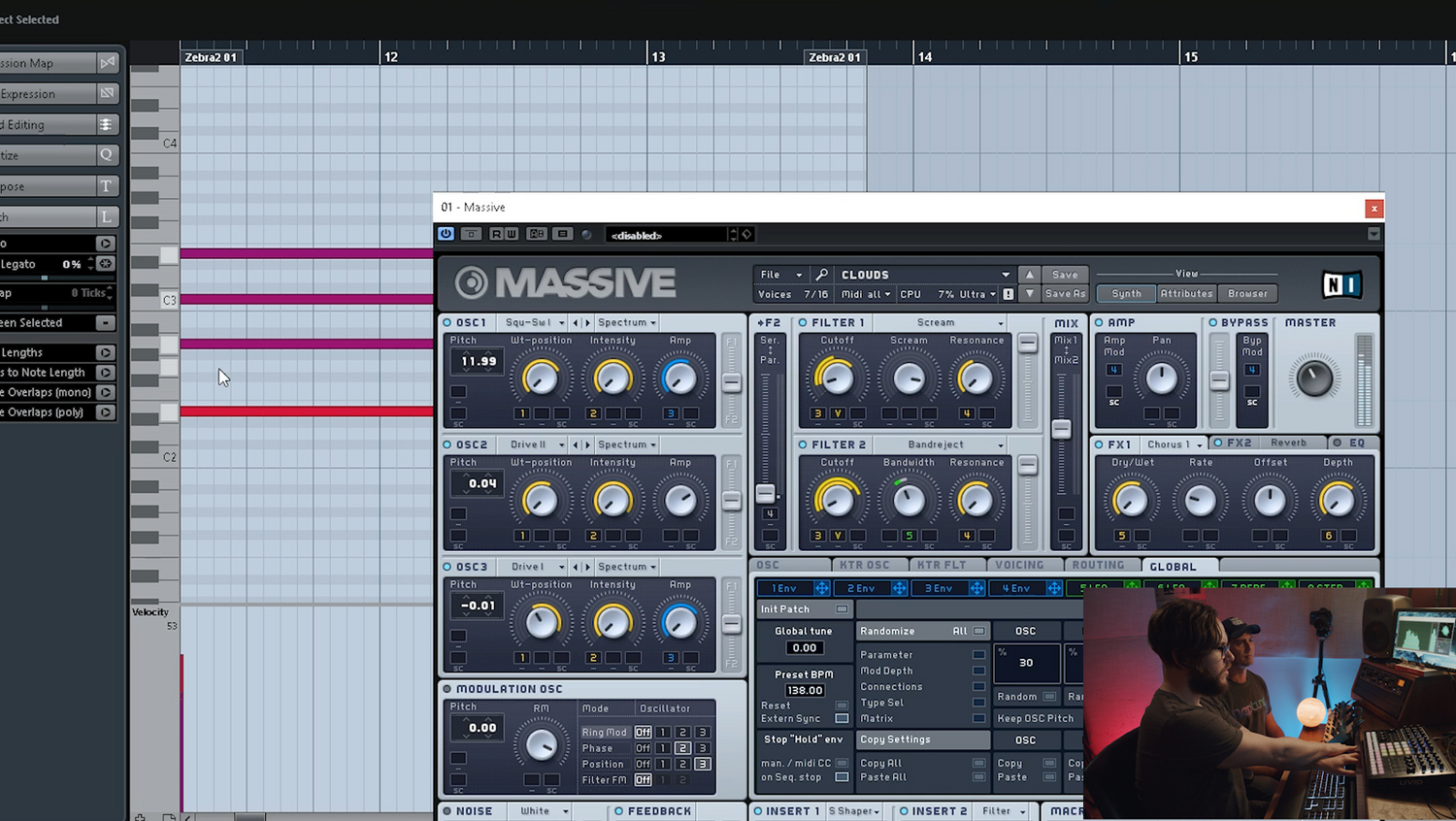1456x821 pixels.
Task: Open FX1 Chorus 1 effect dropdown
Action: click(1172, 444)
